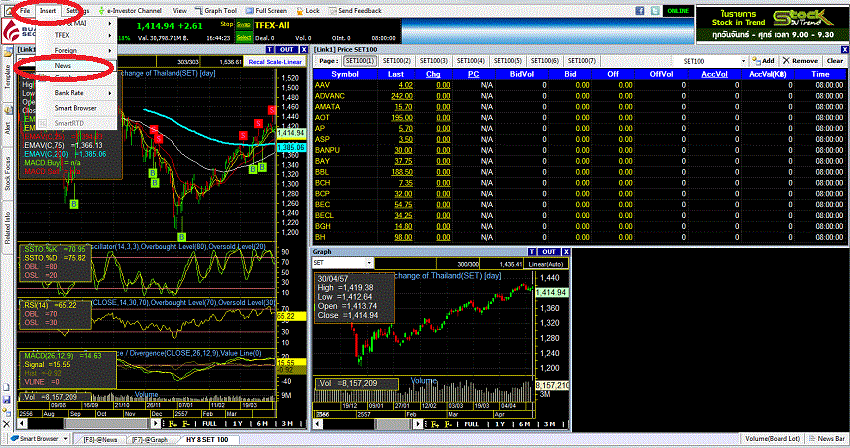Select 6M range under Graph panel
Image resolution: width=850 pixels, height=448 pixels.
click(525, 424)
